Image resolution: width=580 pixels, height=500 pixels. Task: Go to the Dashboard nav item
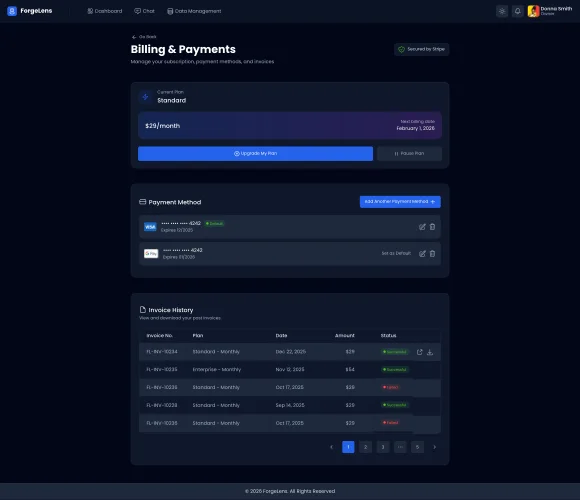[x=105, y=11]
